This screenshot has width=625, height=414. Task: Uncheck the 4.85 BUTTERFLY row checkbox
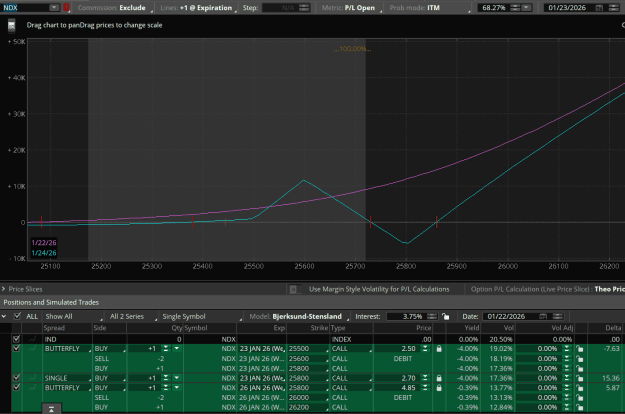(16, 387)
